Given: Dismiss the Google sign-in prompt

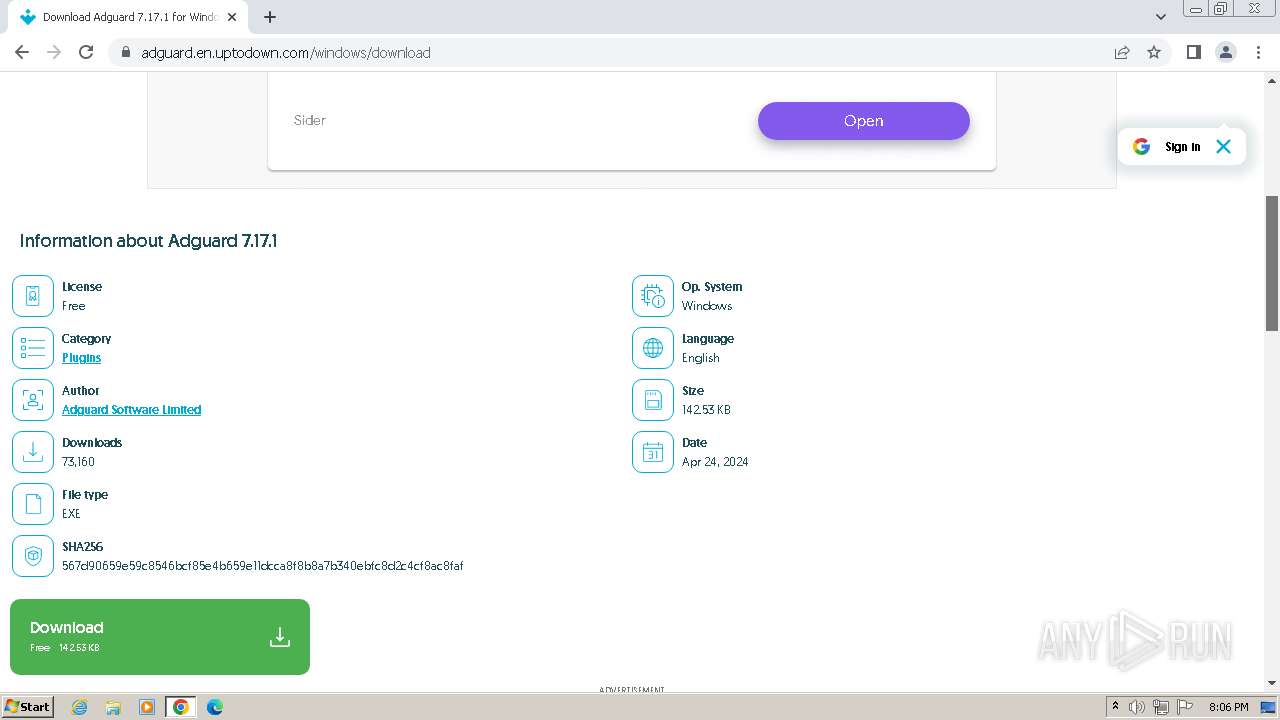Looking at the screenshot, I should tap(1223, 146).
